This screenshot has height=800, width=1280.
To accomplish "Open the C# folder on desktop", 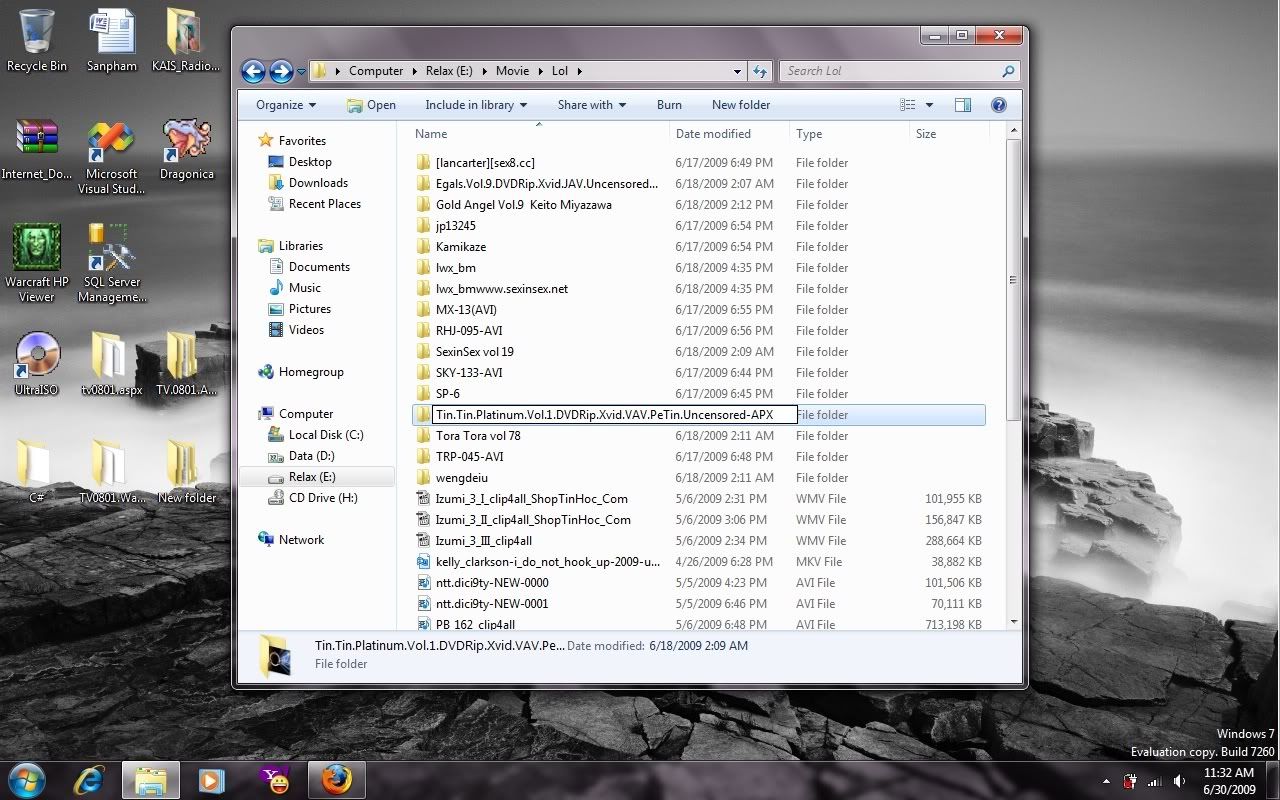I will (x=37, y=472).
